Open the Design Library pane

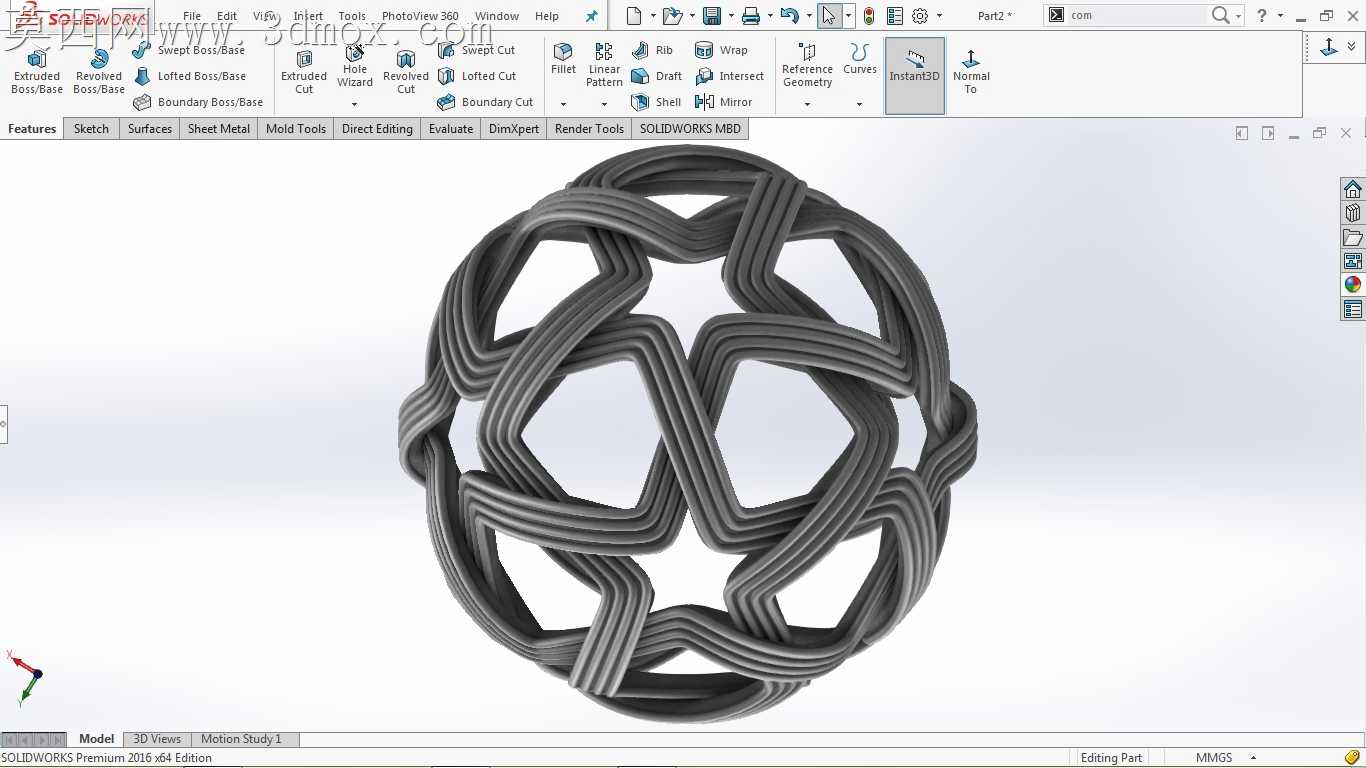[x=1353, y=214]
